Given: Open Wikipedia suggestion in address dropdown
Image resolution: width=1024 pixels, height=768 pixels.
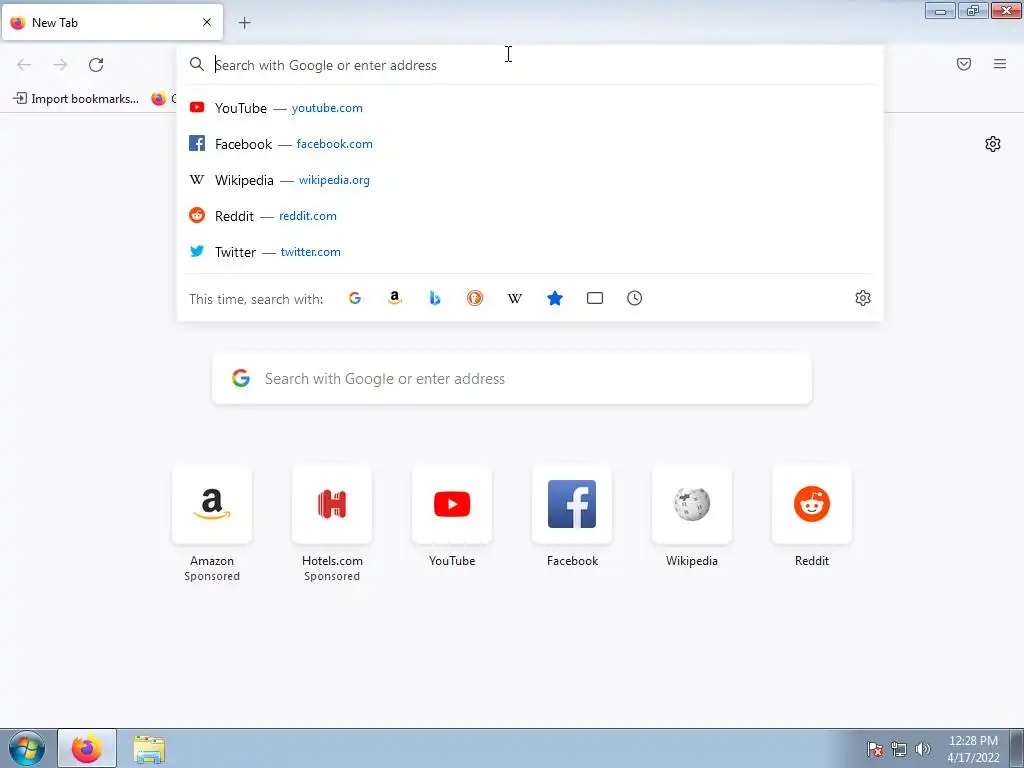Looking at the screenshot, I should tap(530, 180).
